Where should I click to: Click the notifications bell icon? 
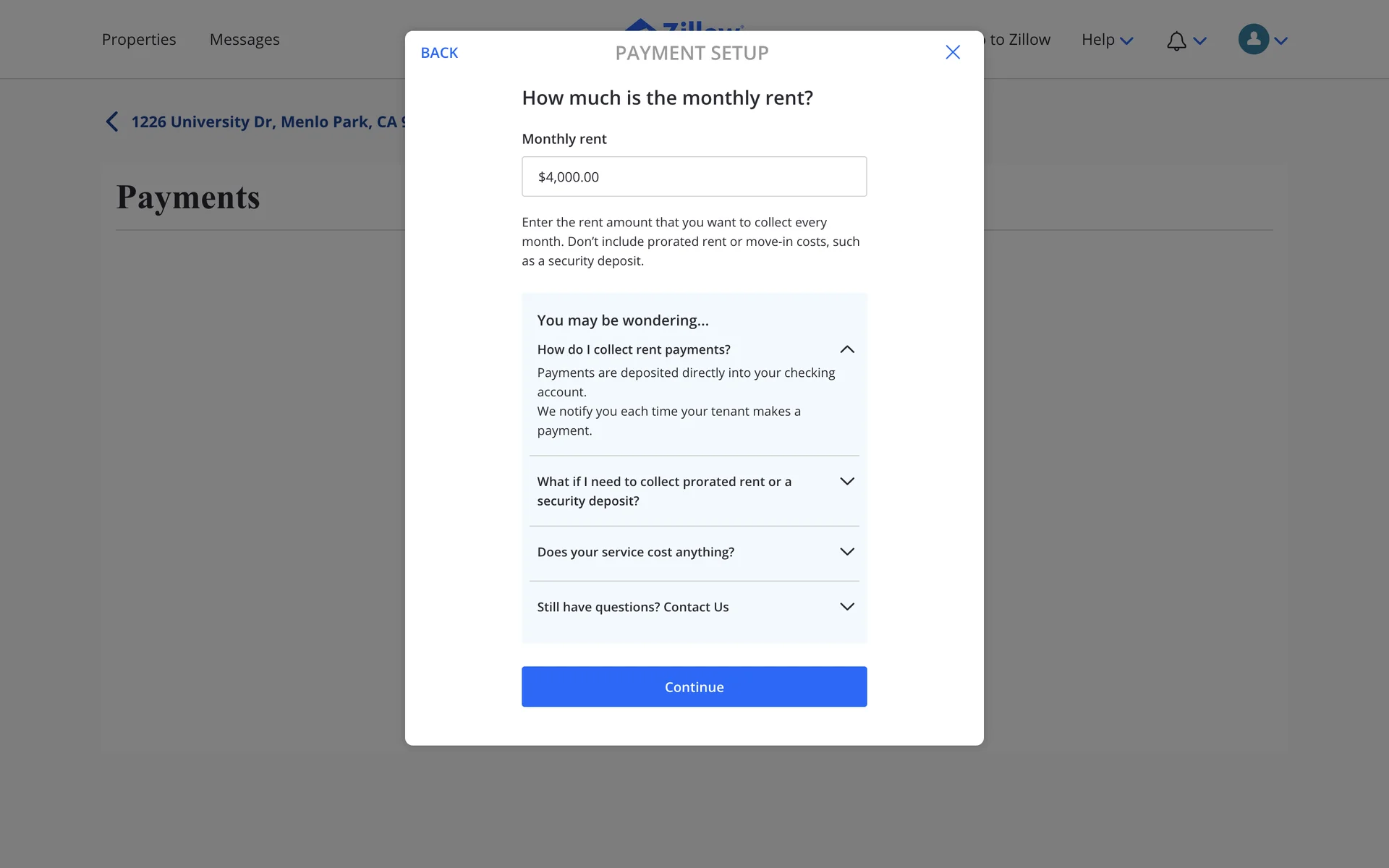1176,41
